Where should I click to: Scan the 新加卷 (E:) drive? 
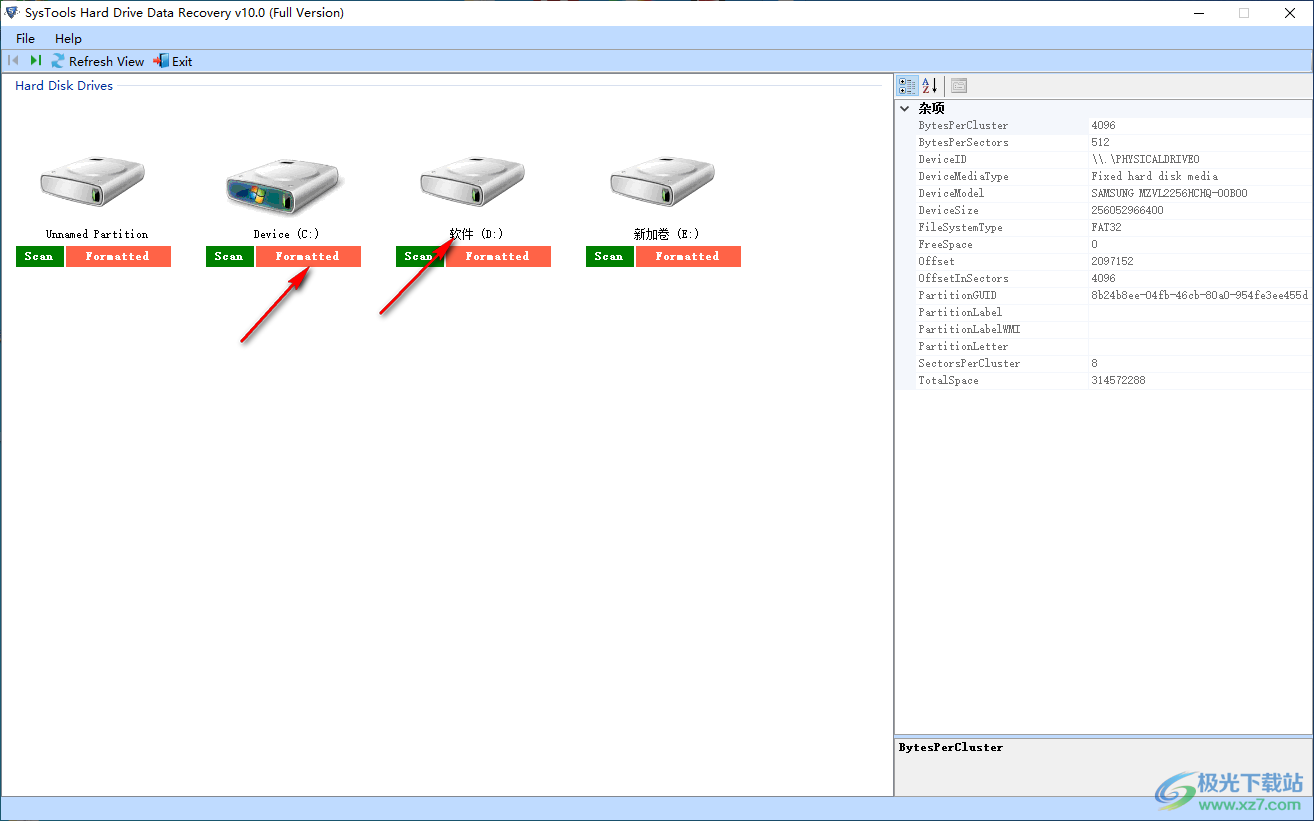tap(610, 256)
